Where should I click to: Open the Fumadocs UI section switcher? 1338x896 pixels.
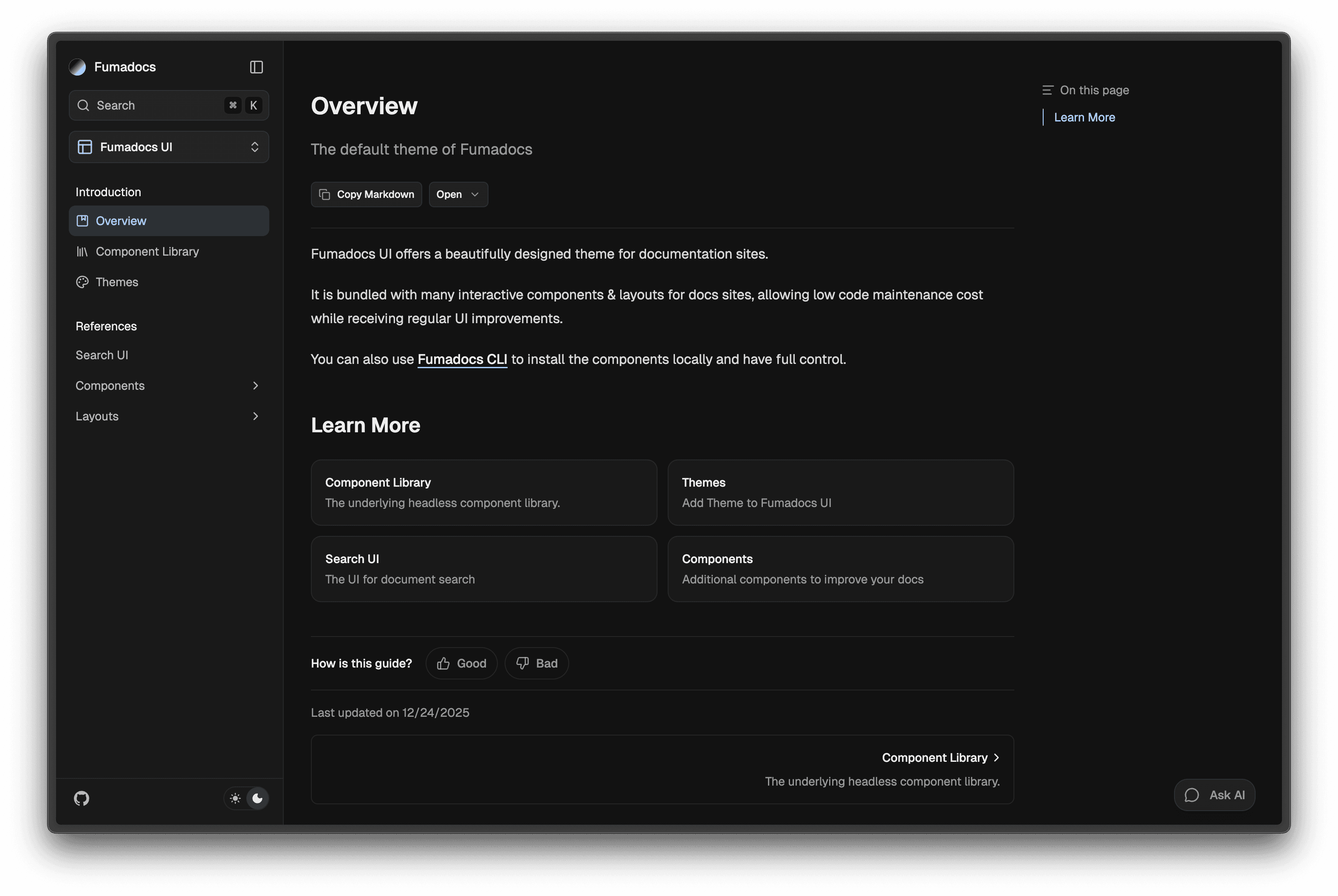[169, 147]
